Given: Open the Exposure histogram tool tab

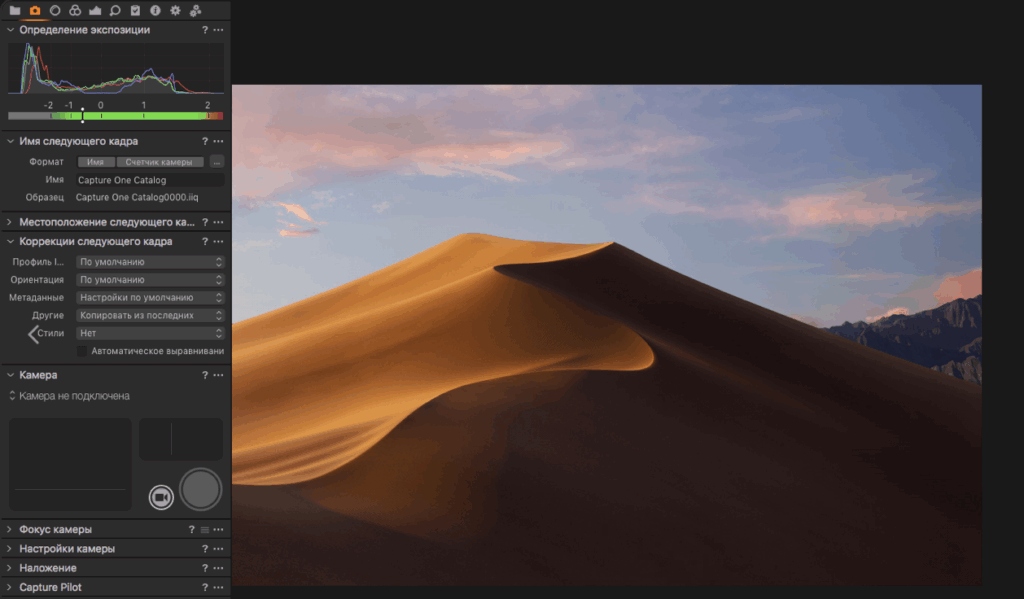Looking at the screenshot, I should [95, 10].
